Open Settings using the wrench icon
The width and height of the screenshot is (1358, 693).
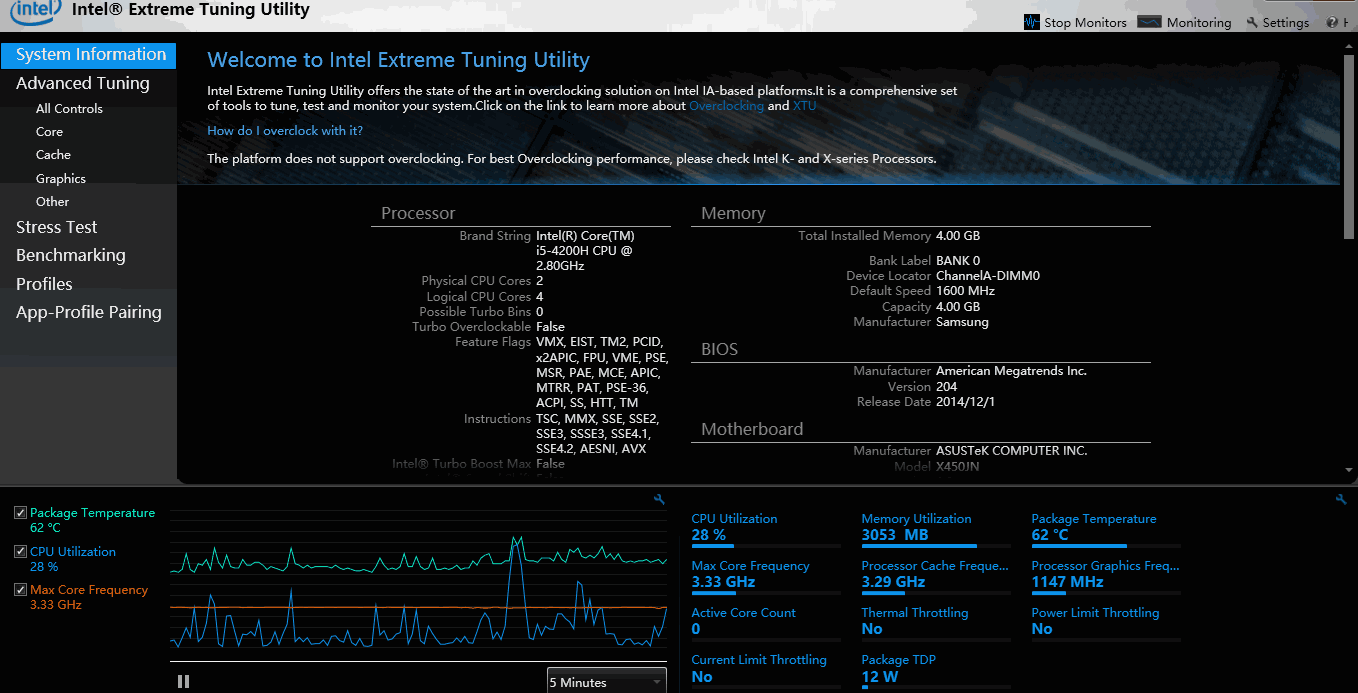pos(1252,22)
